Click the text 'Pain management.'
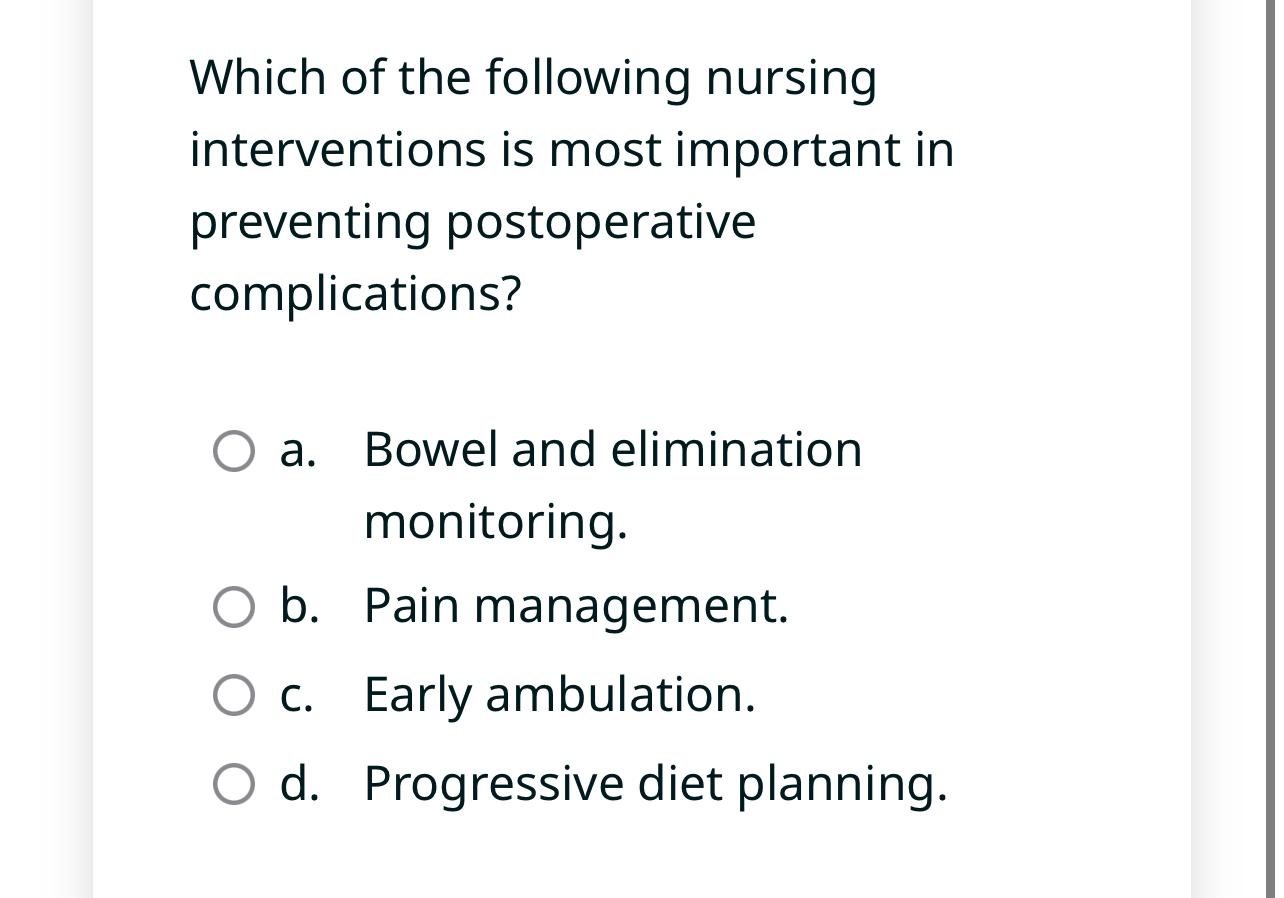Viewport: 1284px width, 898px height. point(576,606)
